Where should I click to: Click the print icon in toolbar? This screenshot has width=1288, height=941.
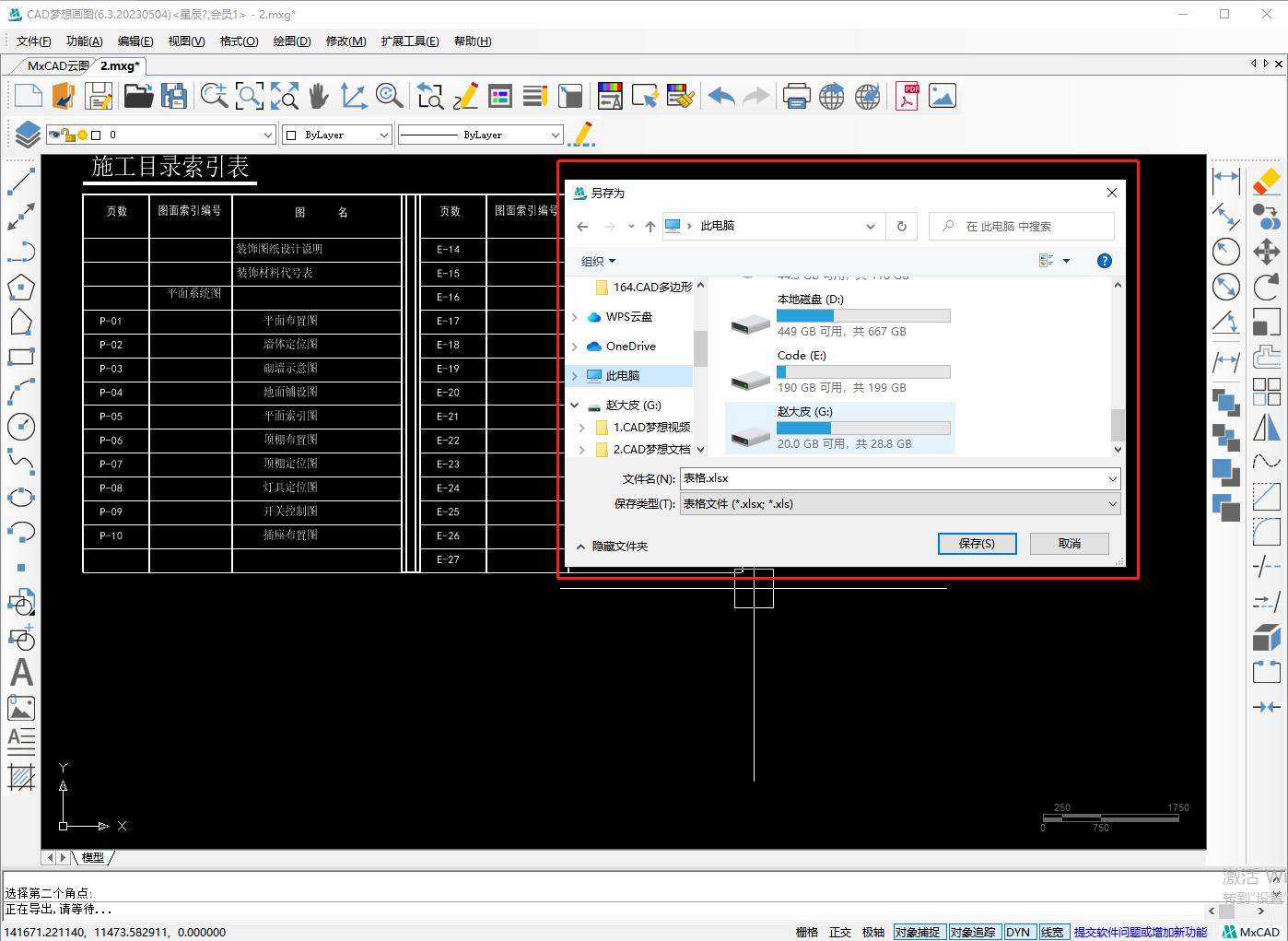(x=796, y=96)
